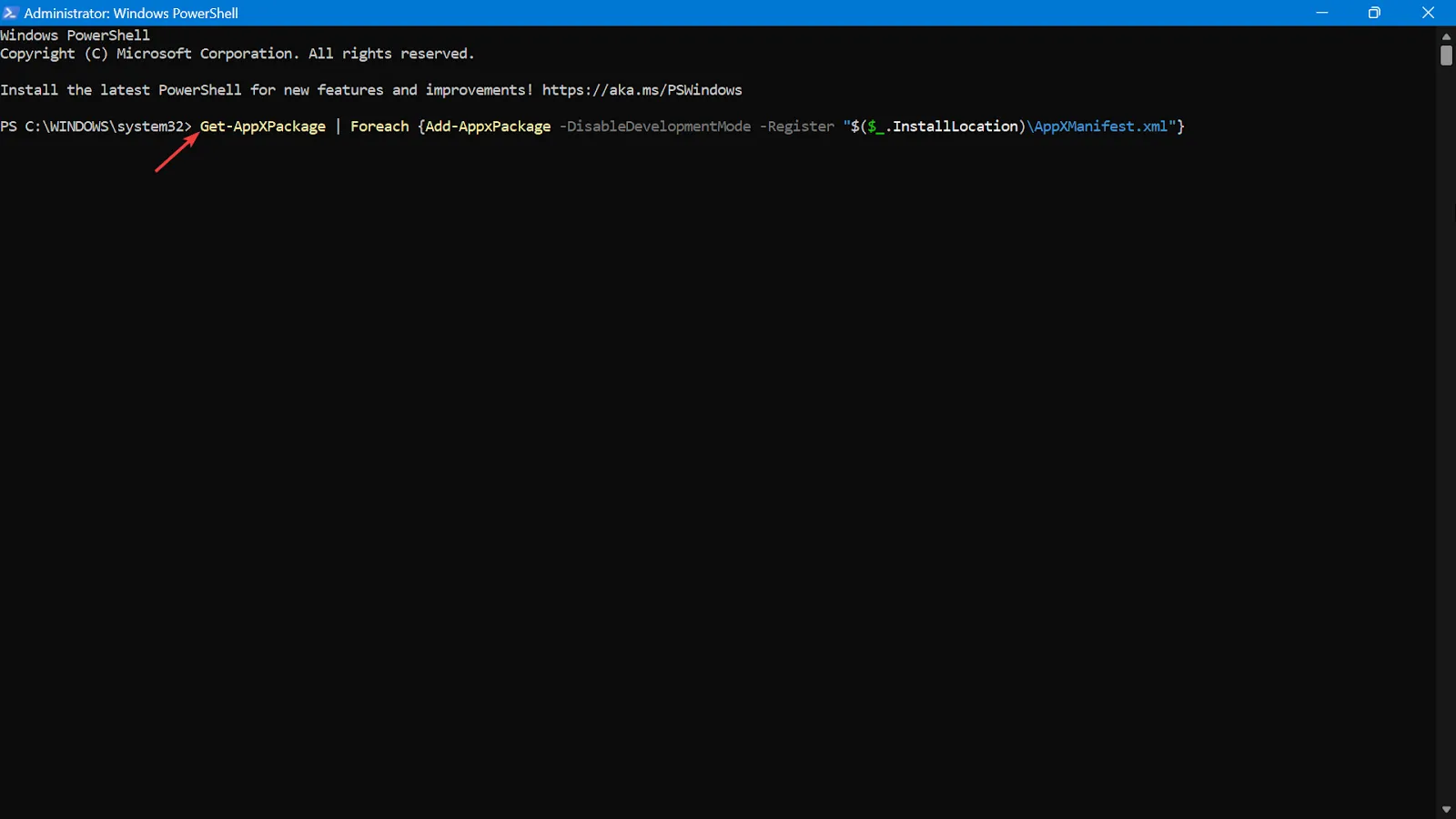The width and height of the screenshot is (1456, 819).
Task: Click the PowerShell icon in the title bar
Action: click(11, 13)
